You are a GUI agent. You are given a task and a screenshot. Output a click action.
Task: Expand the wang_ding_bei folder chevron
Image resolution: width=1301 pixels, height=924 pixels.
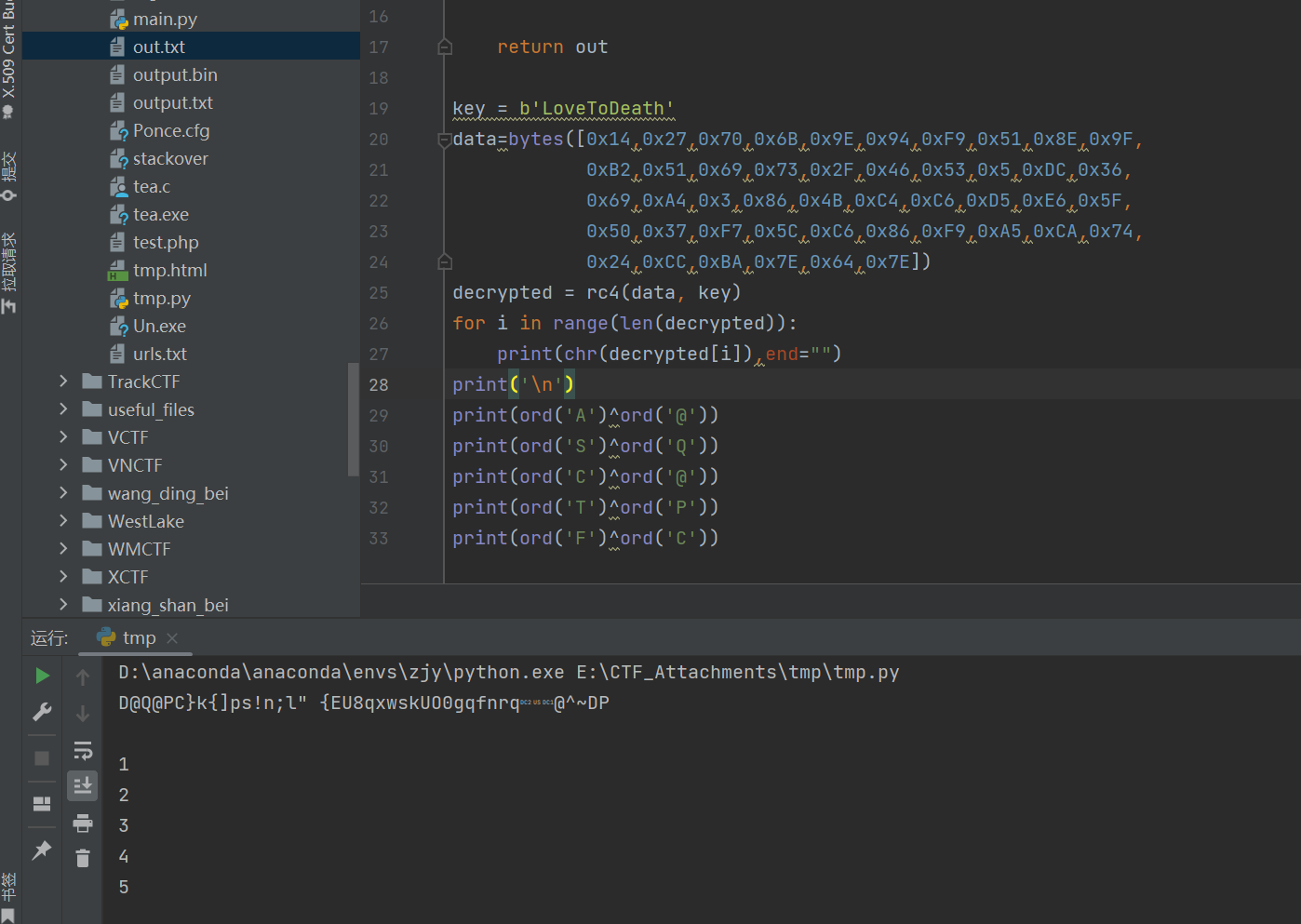pyautogui.click(x=63, y=493)
